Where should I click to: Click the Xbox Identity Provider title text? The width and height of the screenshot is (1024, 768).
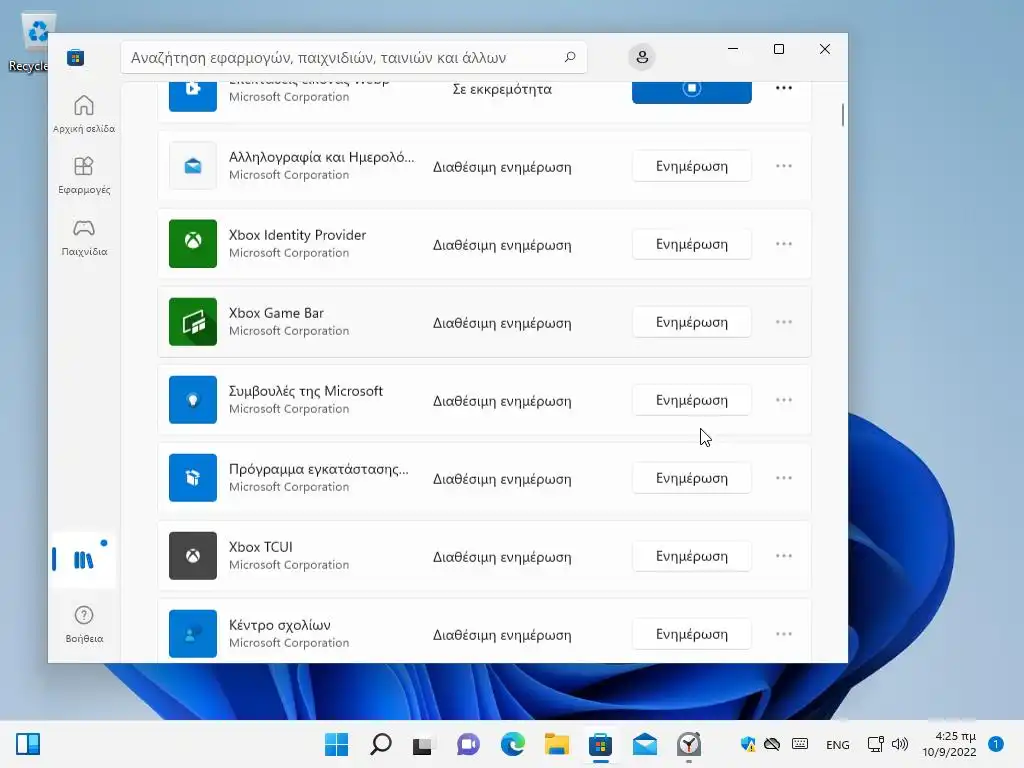click(x=297, y=235)
